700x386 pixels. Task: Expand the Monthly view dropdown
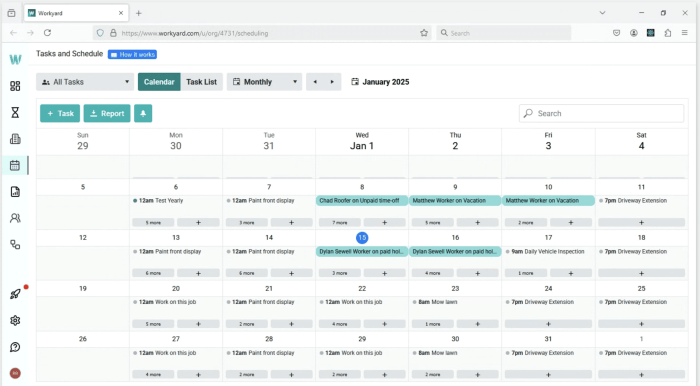pos(264,82)
